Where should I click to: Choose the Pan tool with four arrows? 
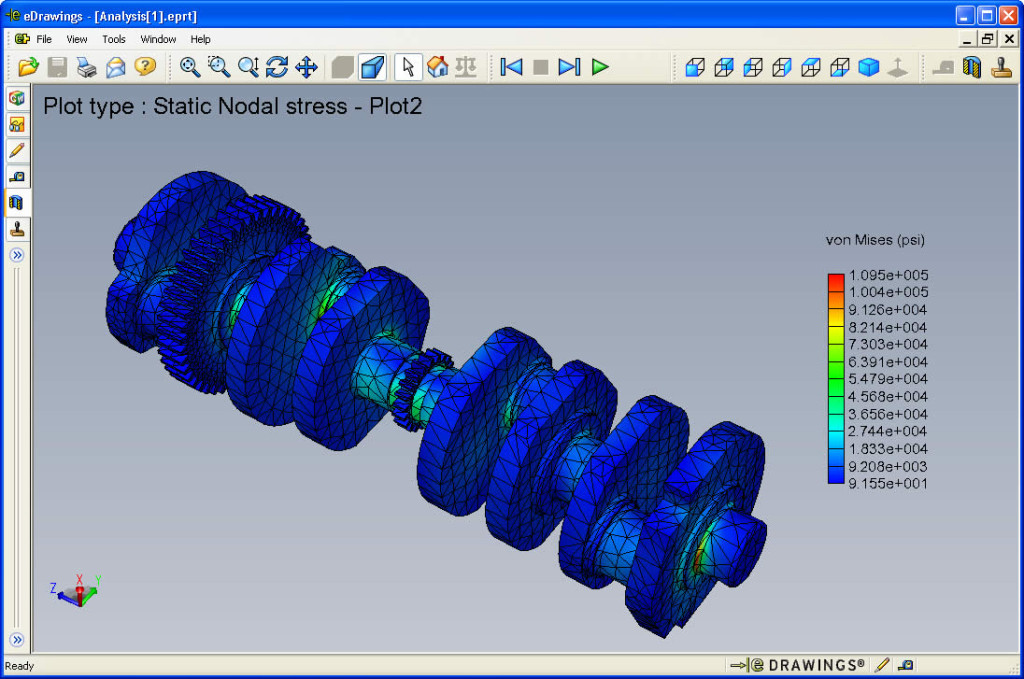coord(306,67)
